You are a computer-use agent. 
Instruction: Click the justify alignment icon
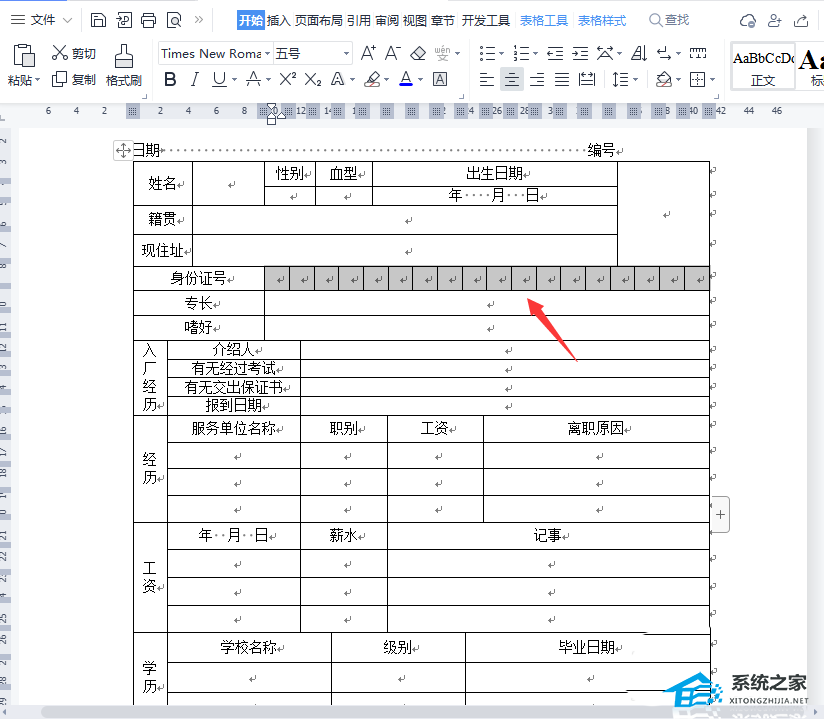tap(562, 79)
